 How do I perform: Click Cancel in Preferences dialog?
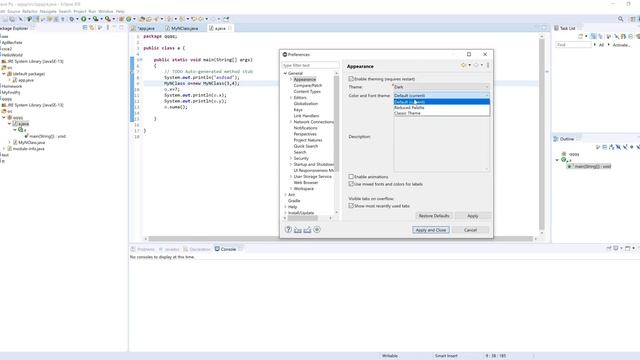(x=470, y=230)
